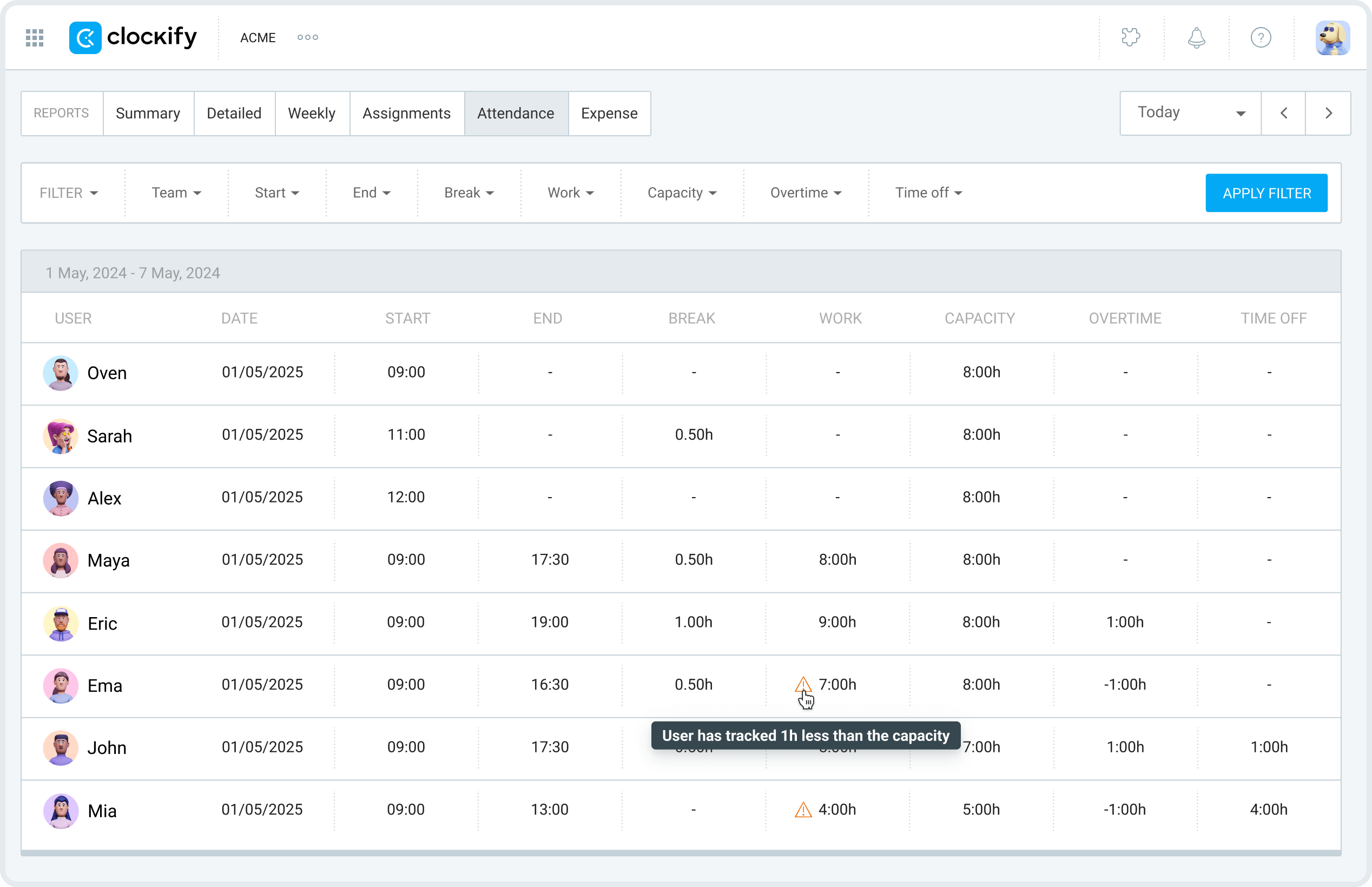Expand the Time off filter dropdown
Viewport: 1372px width, 887px height.
[x=928, y=193]
